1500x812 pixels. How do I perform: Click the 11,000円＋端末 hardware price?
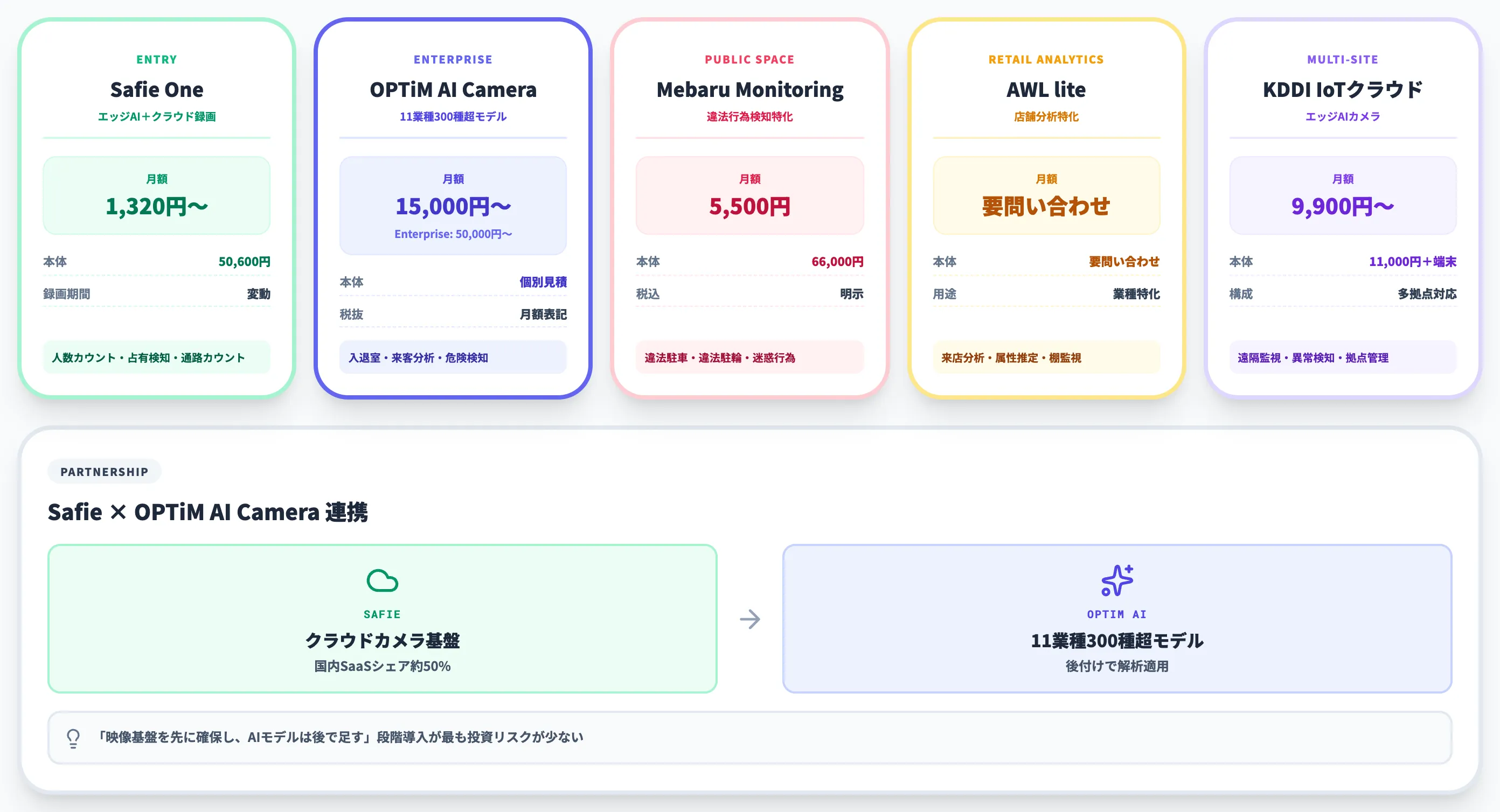(1413, 261)
